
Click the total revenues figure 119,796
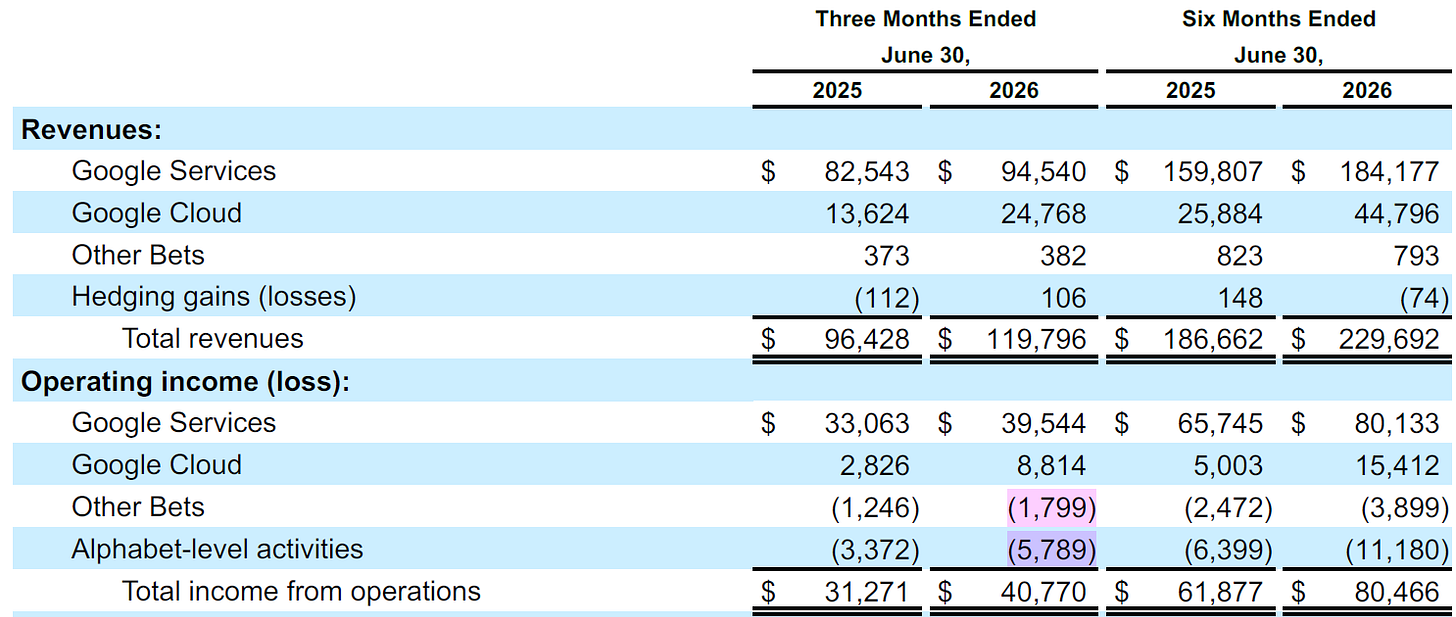point(1038,340)
